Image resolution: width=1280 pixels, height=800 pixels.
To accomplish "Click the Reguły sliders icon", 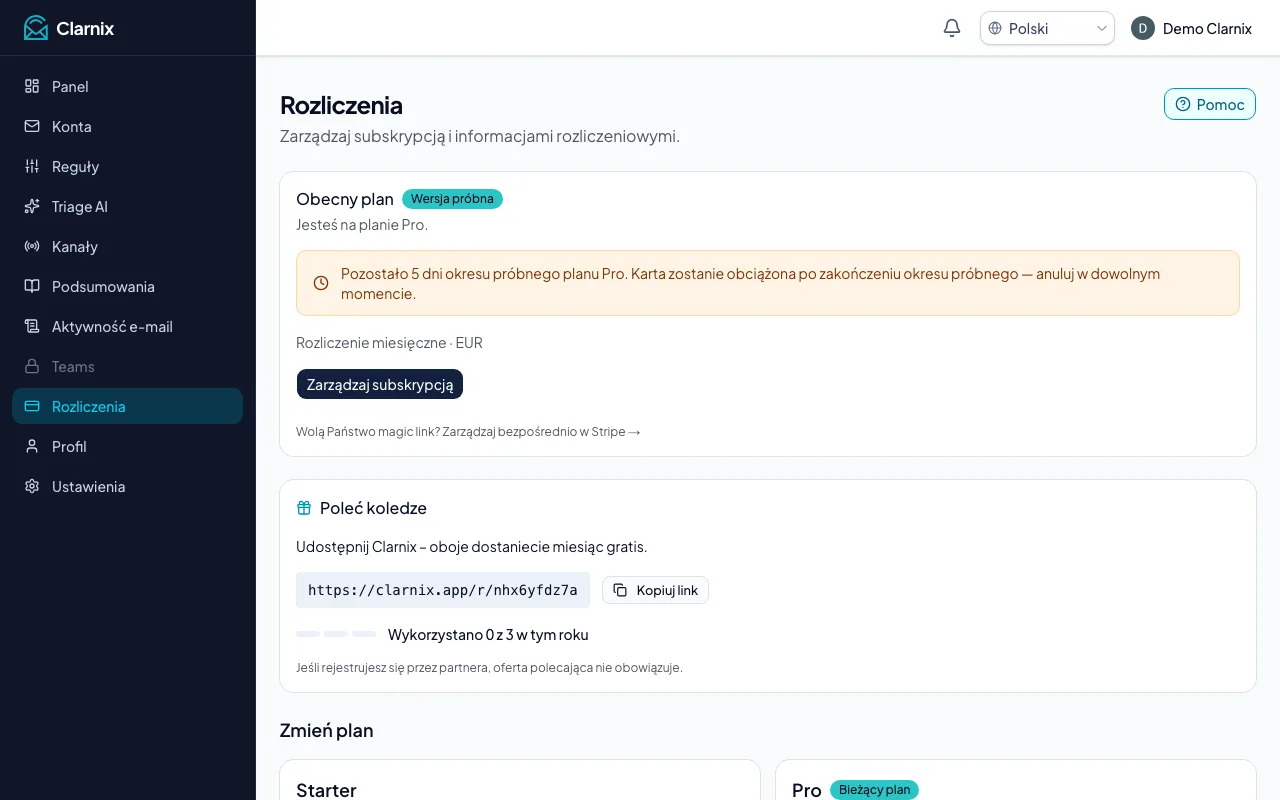I will pyautogui.click(x=32, y=167).
